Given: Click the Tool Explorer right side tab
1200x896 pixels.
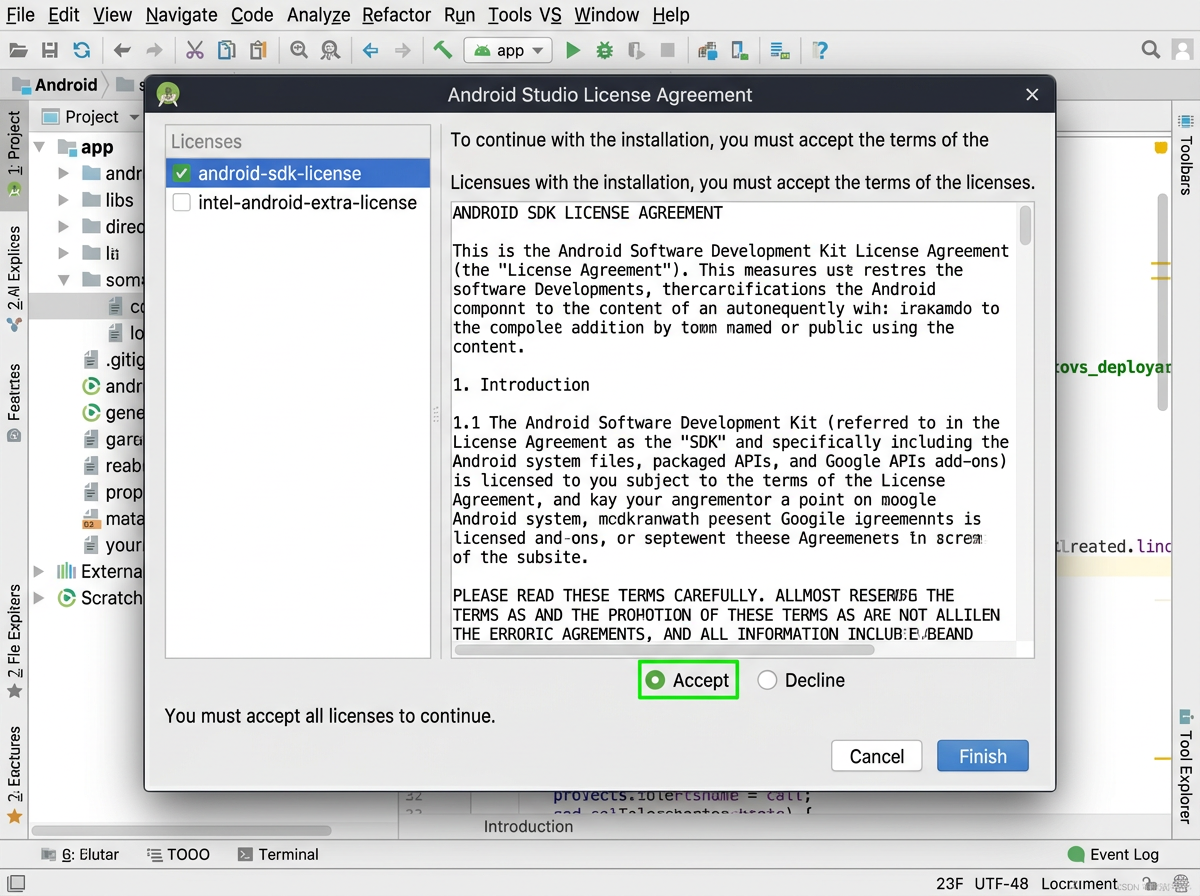Looking at the screenshot, I should coord(1186,765).
